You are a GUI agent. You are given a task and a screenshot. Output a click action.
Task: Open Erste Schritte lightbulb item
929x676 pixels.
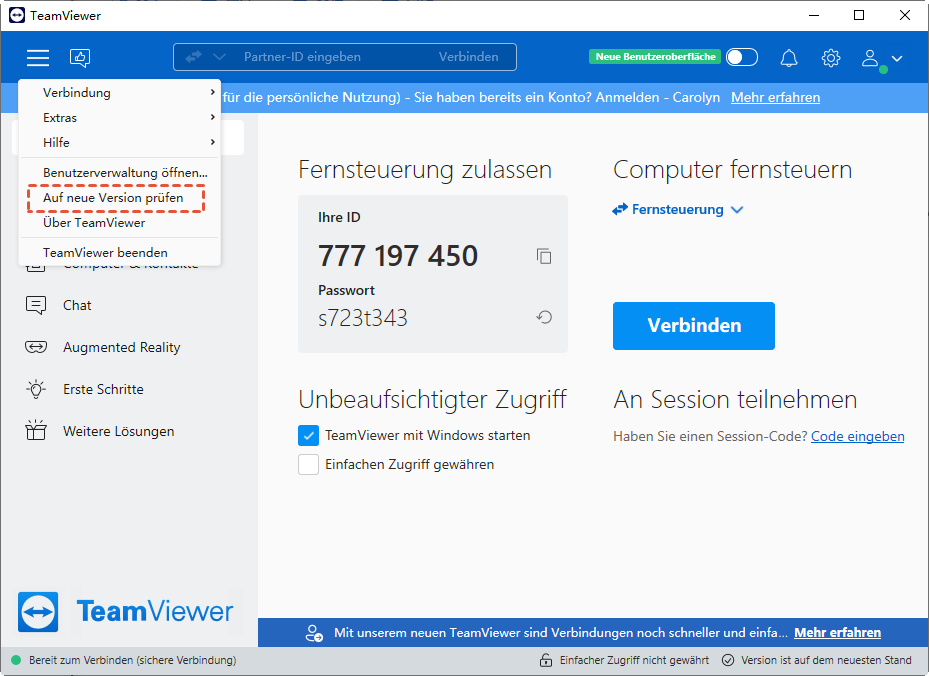[x=103, y=389]
